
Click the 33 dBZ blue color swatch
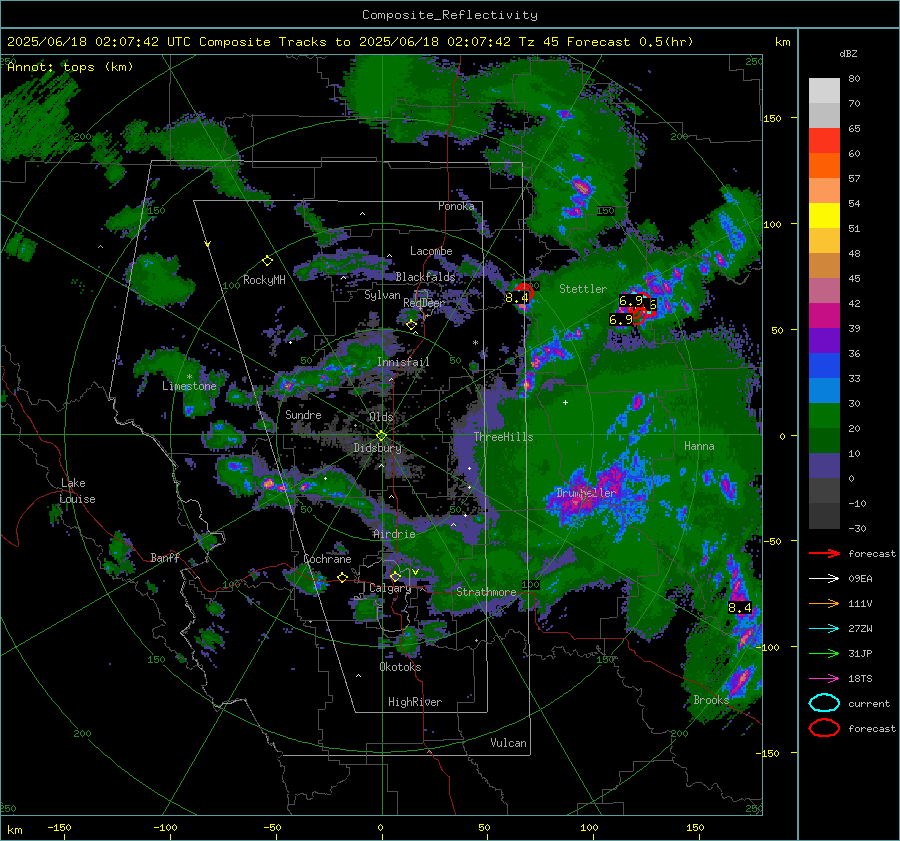tap(824, 390)
